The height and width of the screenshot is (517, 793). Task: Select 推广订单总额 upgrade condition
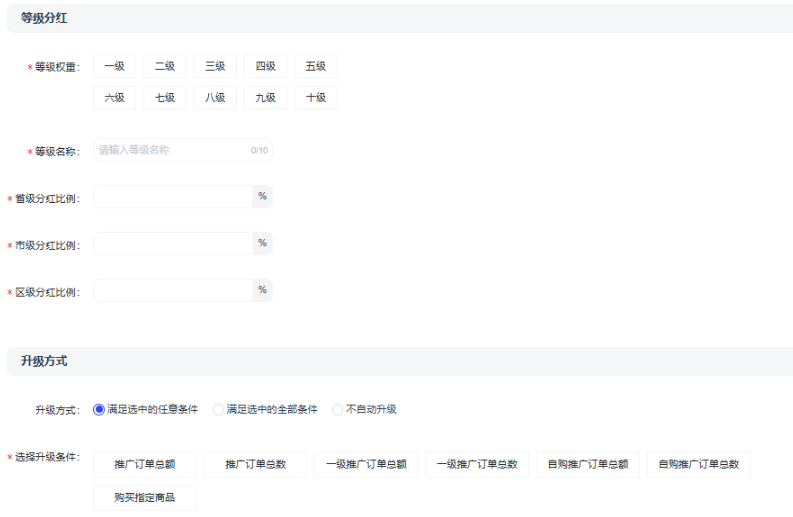[145, 465]
